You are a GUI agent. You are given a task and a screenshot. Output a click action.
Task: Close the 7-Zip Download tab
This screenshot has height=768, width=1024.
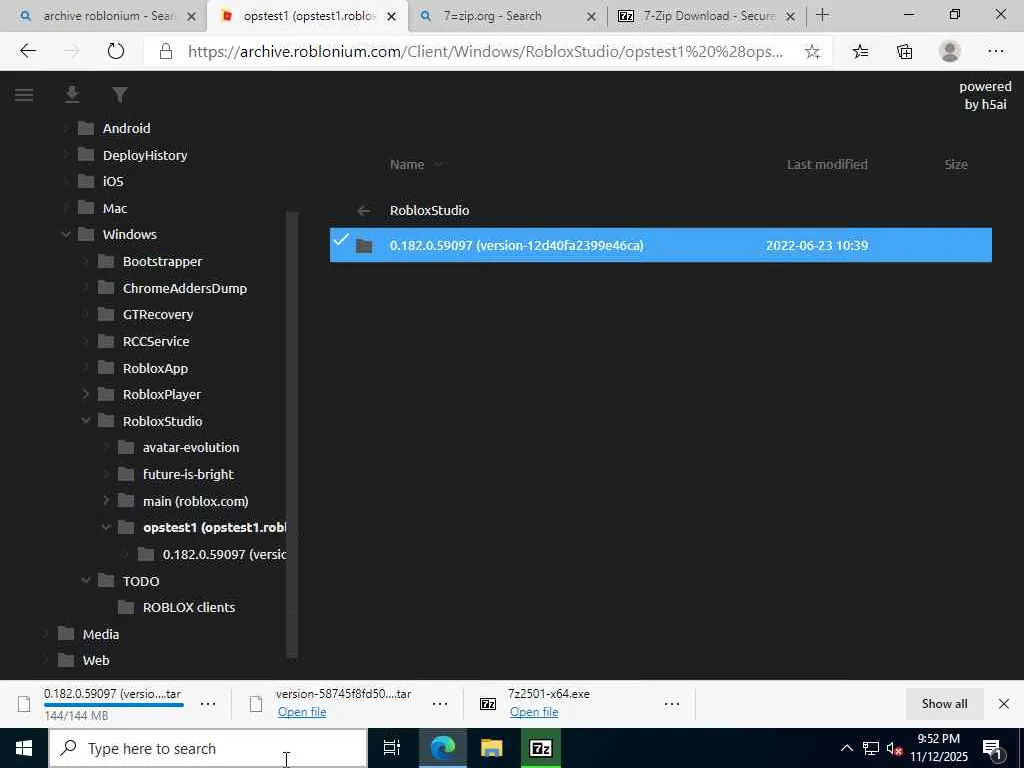tap(790, 16)
